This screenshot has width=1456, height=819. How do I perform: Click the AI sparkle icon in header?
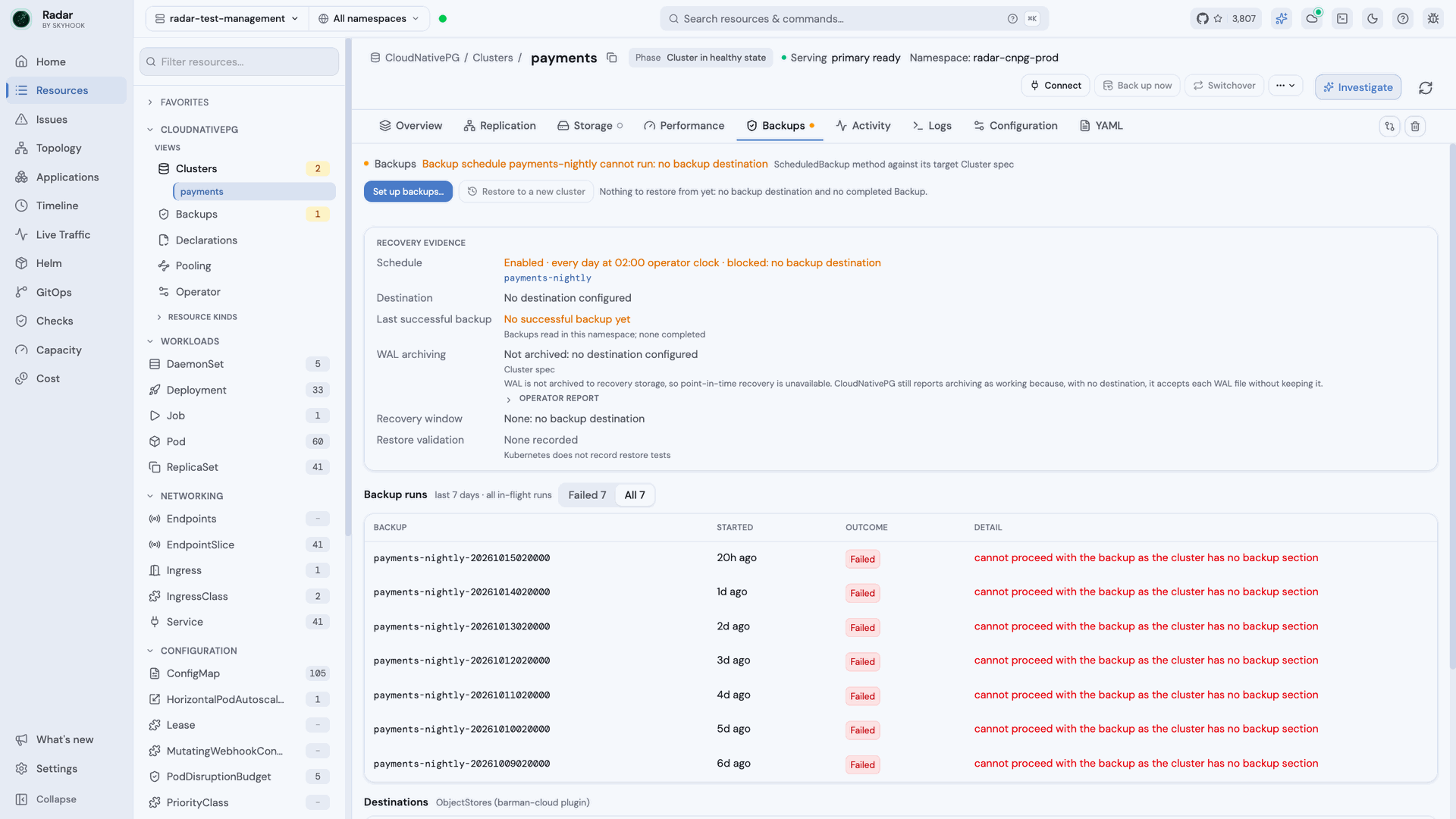click(1282, 19)
